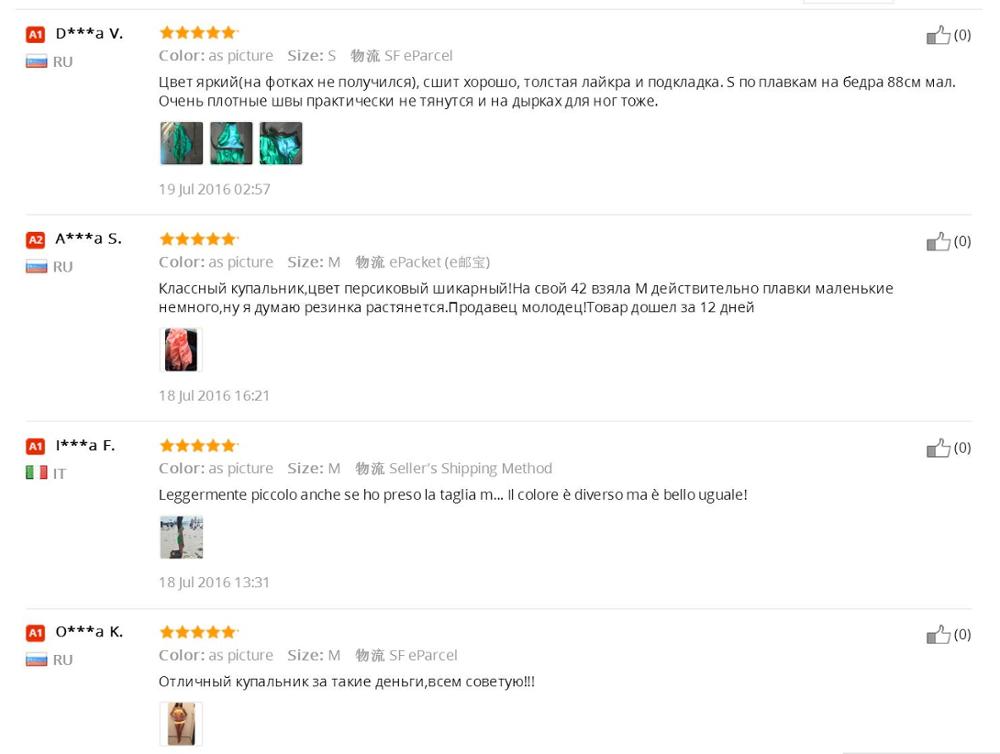
Task: Click the date 18 Jul 2016 16:21
Action: [x=214, y=395]
